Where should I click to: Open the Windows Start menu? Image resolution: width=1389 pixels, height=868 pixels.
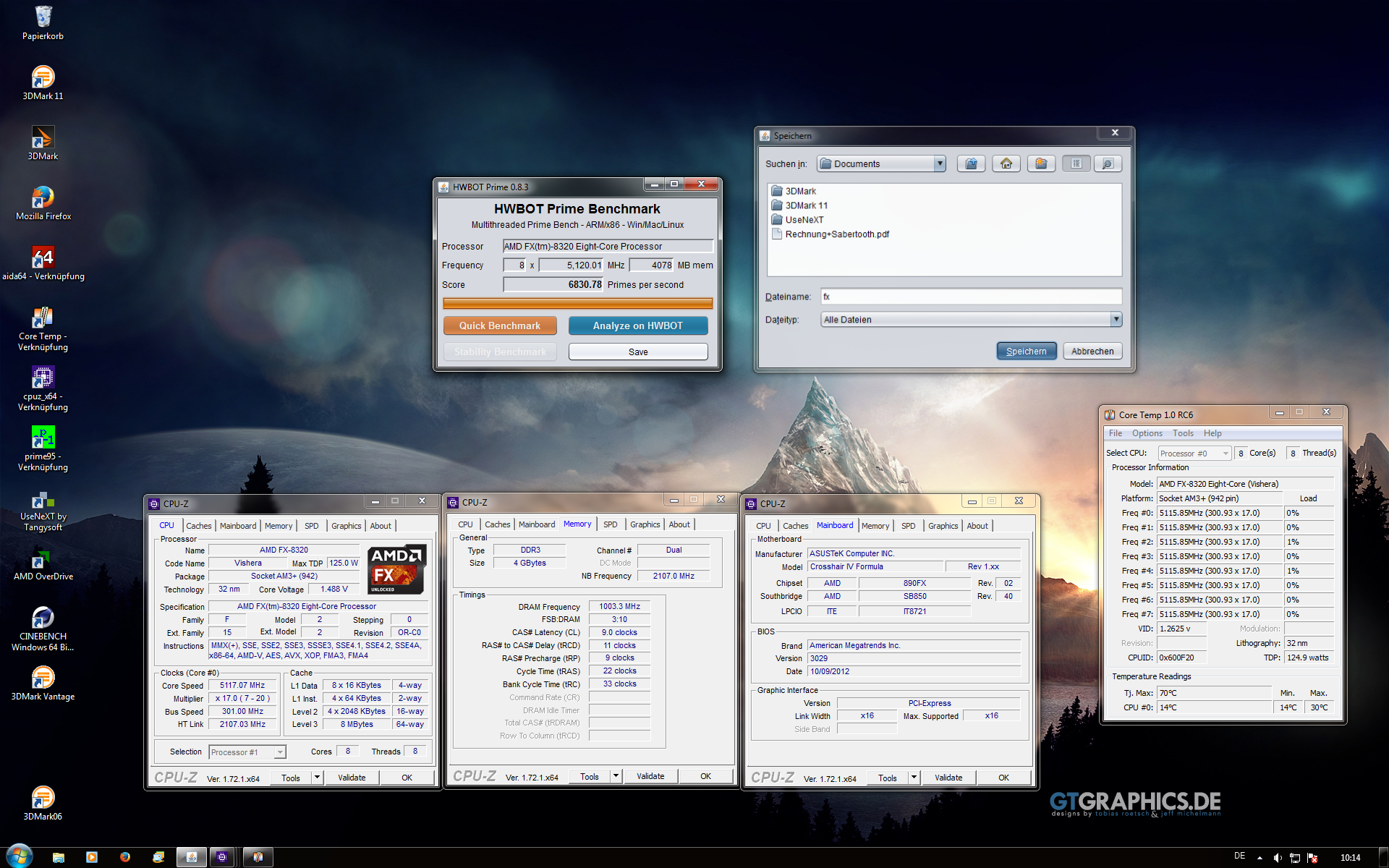(x=18, y=856)
